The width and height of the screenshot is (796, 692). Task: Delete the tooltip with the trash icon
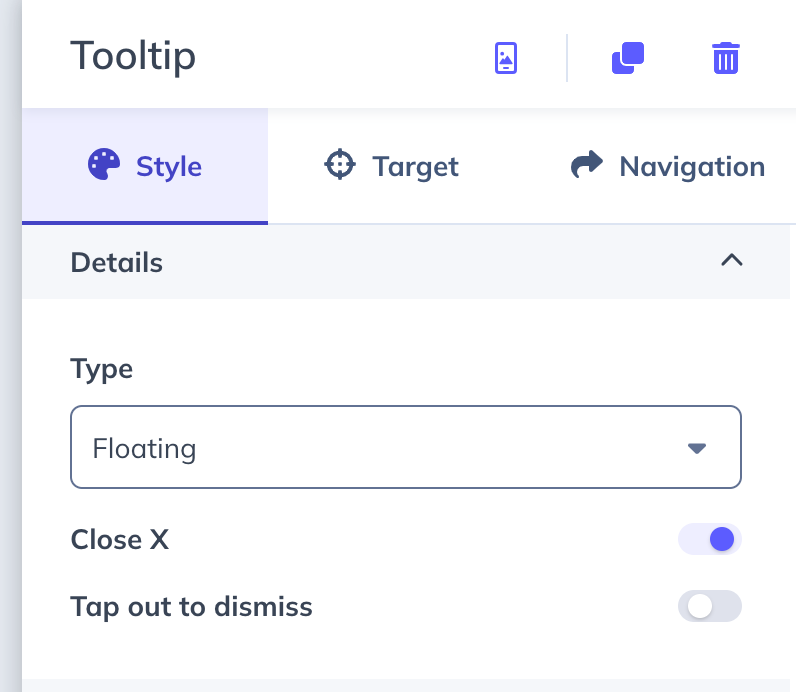pos(725,58)
